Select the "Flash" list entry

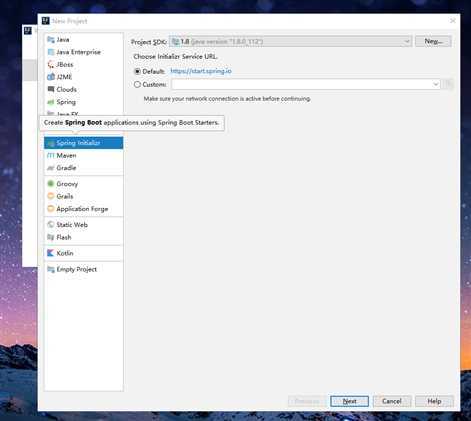(x=83, y=237)
